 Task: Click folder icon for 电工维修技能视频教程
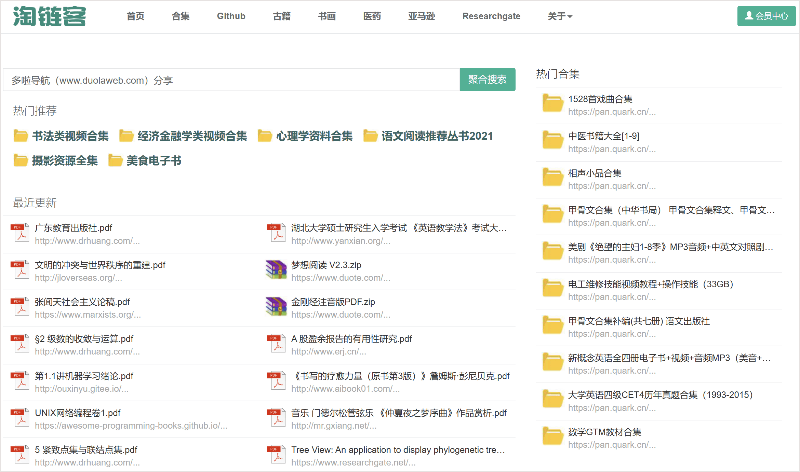point(553,288)
